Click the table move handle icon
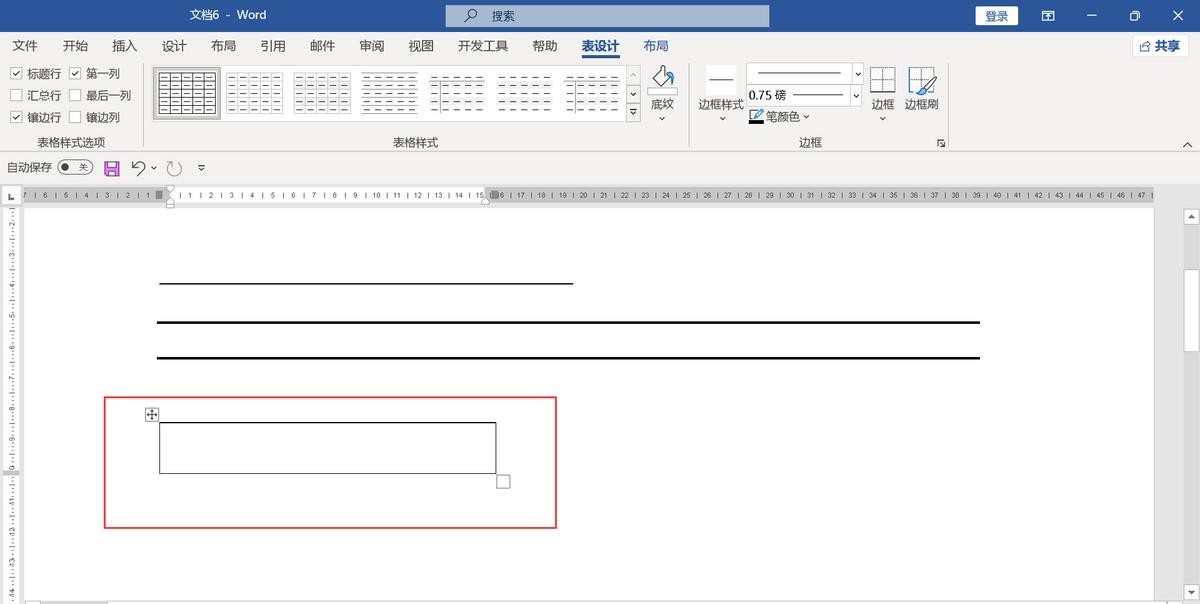This screenshot has width=1200, height=604. pyautogui.click(x=152, y=414)
